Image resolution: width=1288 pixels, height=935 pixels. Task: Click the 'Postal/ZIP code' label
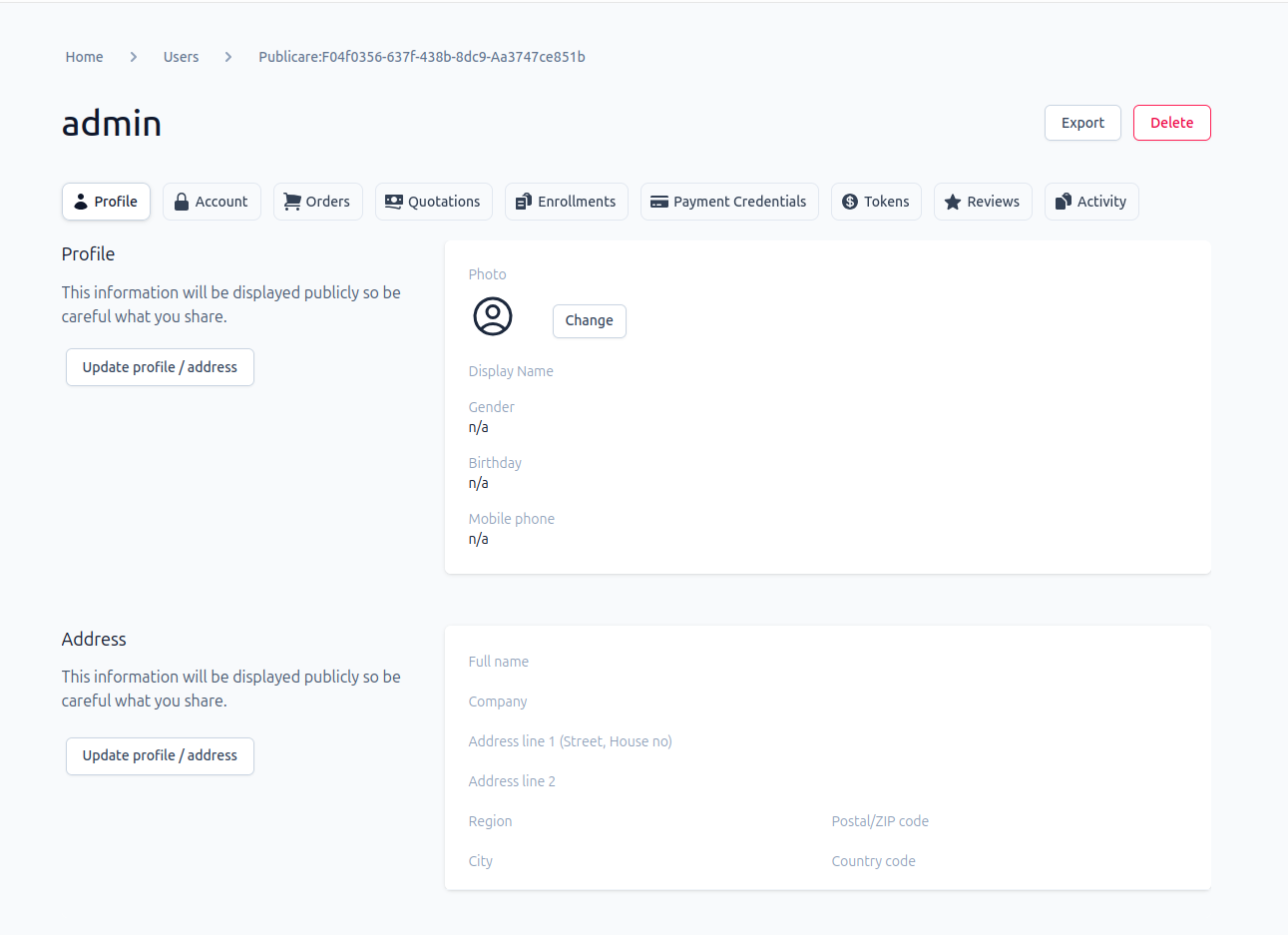[880, 821]
